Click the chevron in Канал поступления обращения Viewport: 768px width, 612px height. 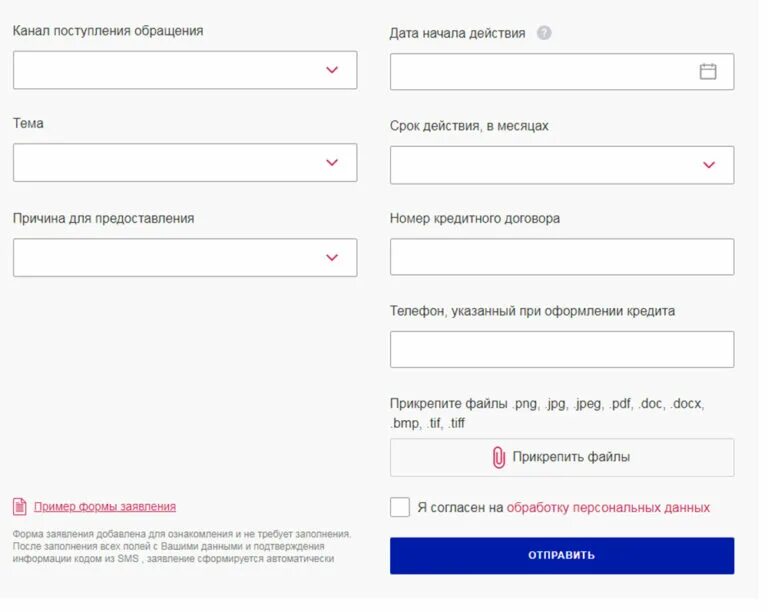pos(332,70)
